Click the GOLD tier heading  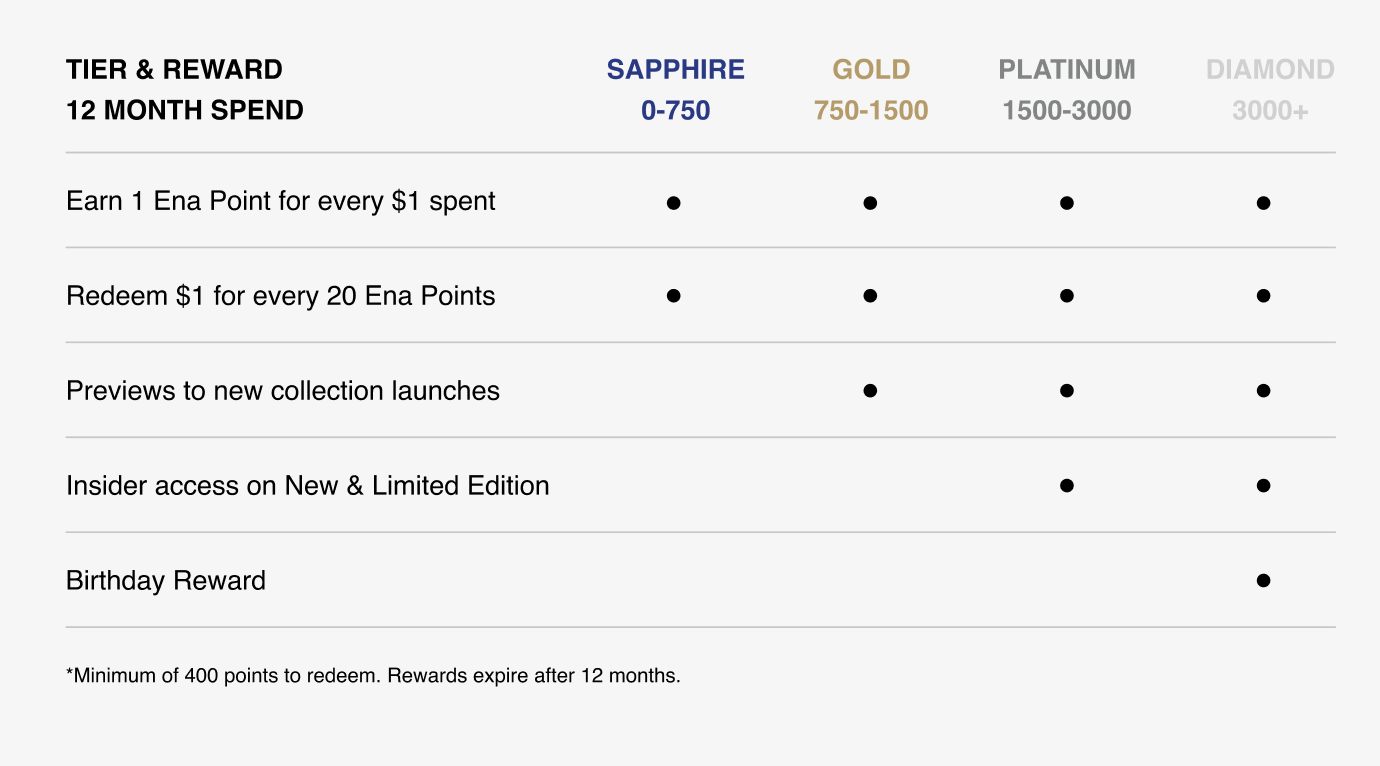871,69
